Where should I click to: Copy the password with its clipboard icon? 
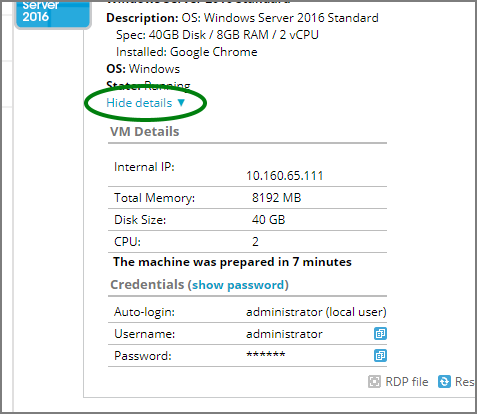pyautogui.click(x=380, y=355)
